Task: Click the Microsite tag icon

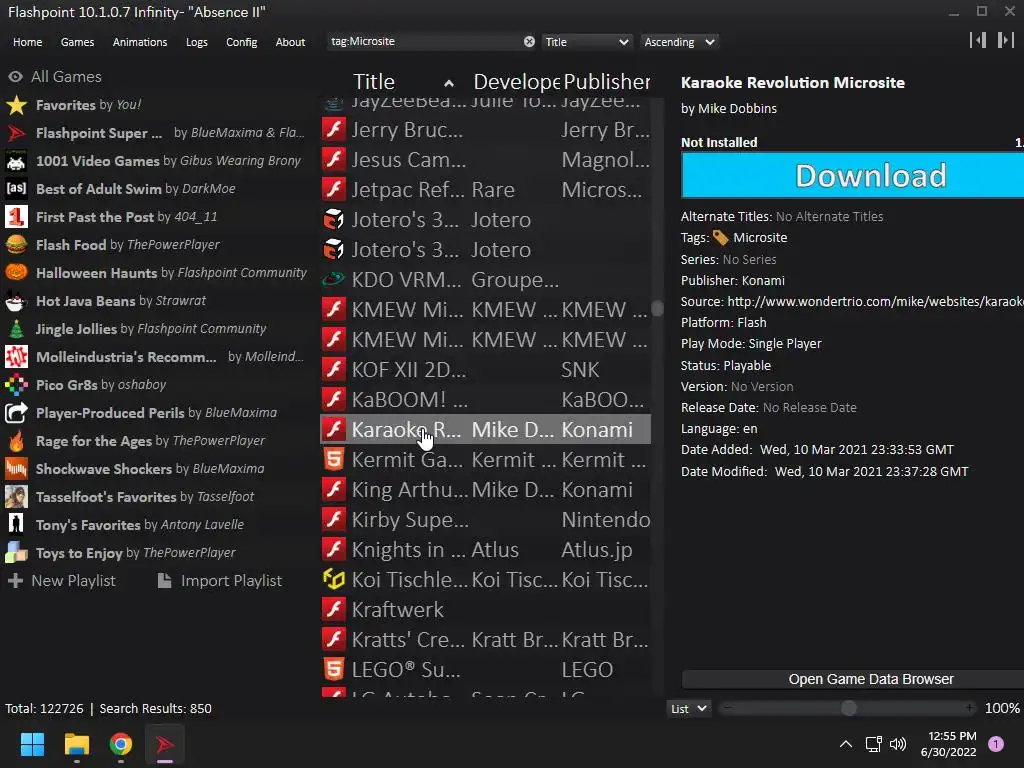Action: point(720,238)
